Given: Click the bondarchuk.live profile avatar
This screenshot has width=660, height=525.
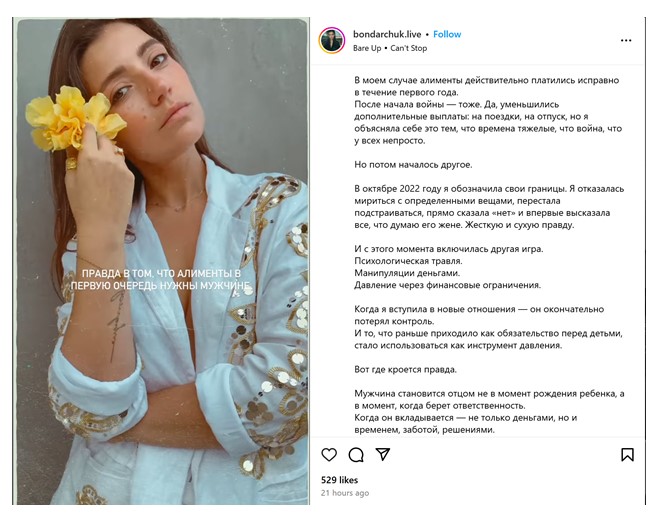Looking at the screenshot, I should tap(331, 40).
